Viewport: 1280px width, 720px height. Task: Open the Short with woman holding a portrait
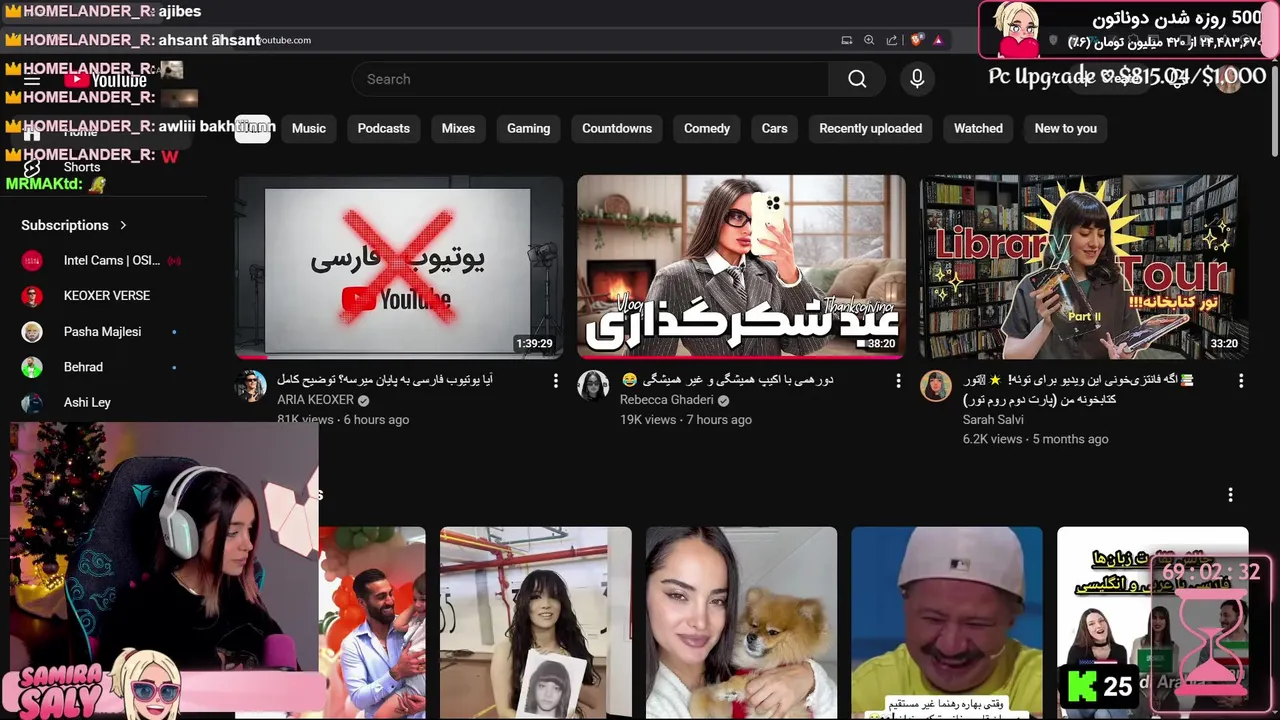[x=536, y=623]
